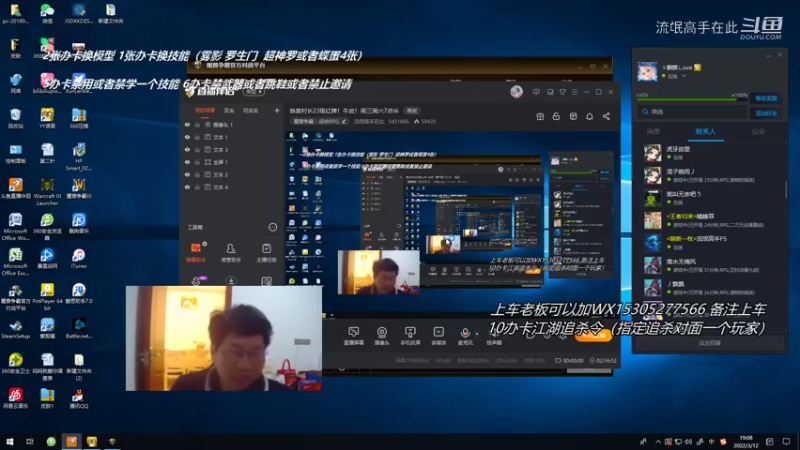Screen dimensions: 800x450
Task: Add a screen capture source from the bottom bar
Action: [x=353, y=336]
